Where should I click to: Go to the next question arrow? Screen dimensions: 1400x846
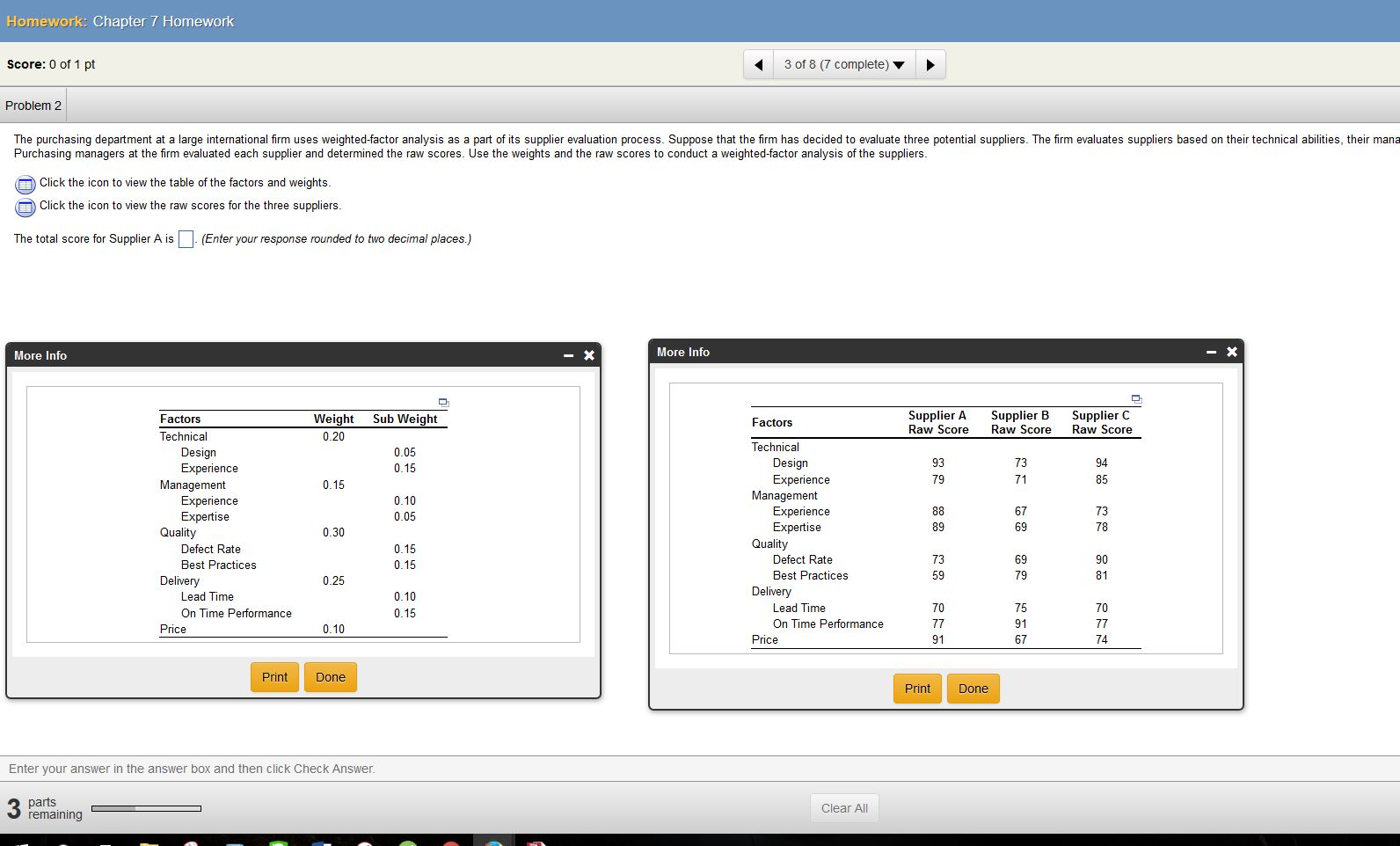(930, 65)
